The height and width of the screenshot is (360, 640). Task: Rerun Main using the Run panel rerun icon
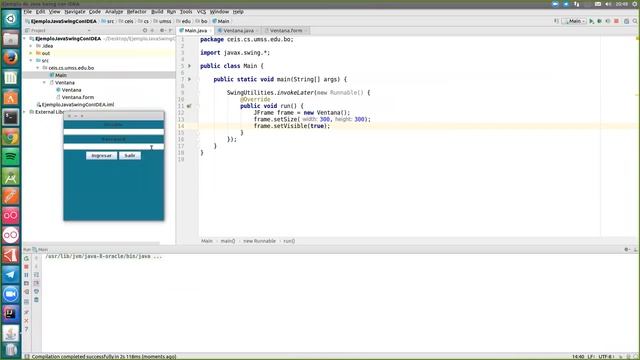point(27,258)
